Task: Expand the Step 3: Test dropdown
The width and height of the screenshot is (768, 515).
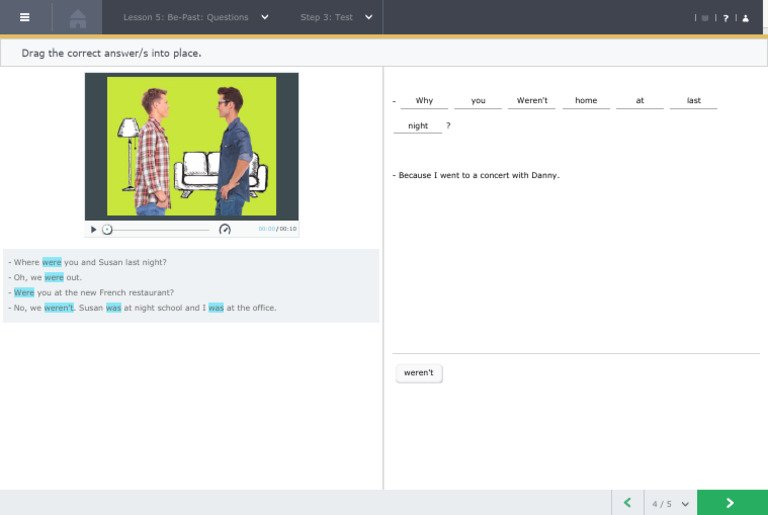Action: tap(337, 17)
